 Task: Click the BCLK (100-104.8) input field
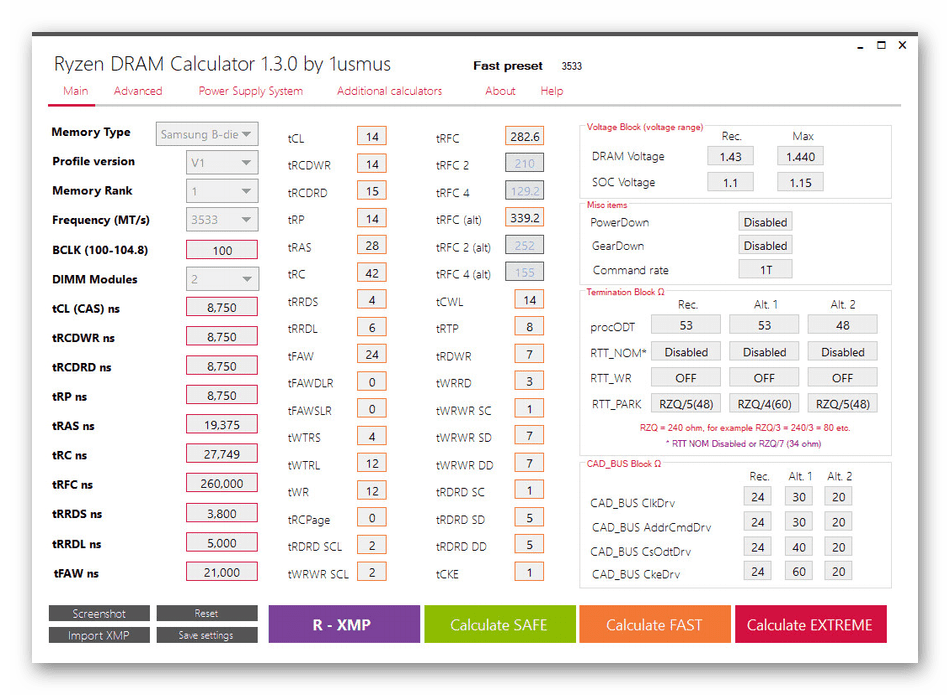coord(221,250)
